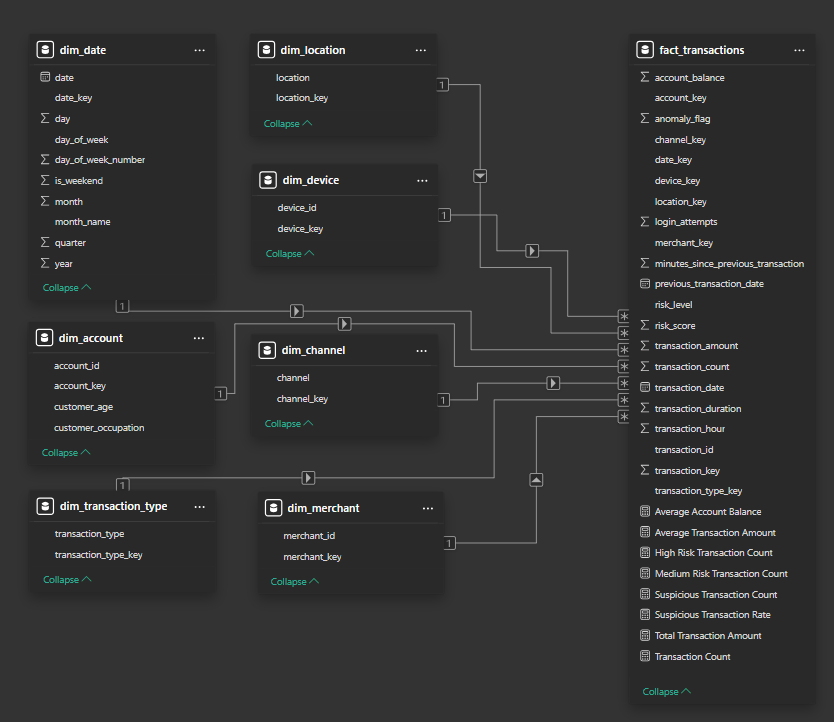
Task: Select the Suspicious Transaction Rate measure
Action: point(712,615)
